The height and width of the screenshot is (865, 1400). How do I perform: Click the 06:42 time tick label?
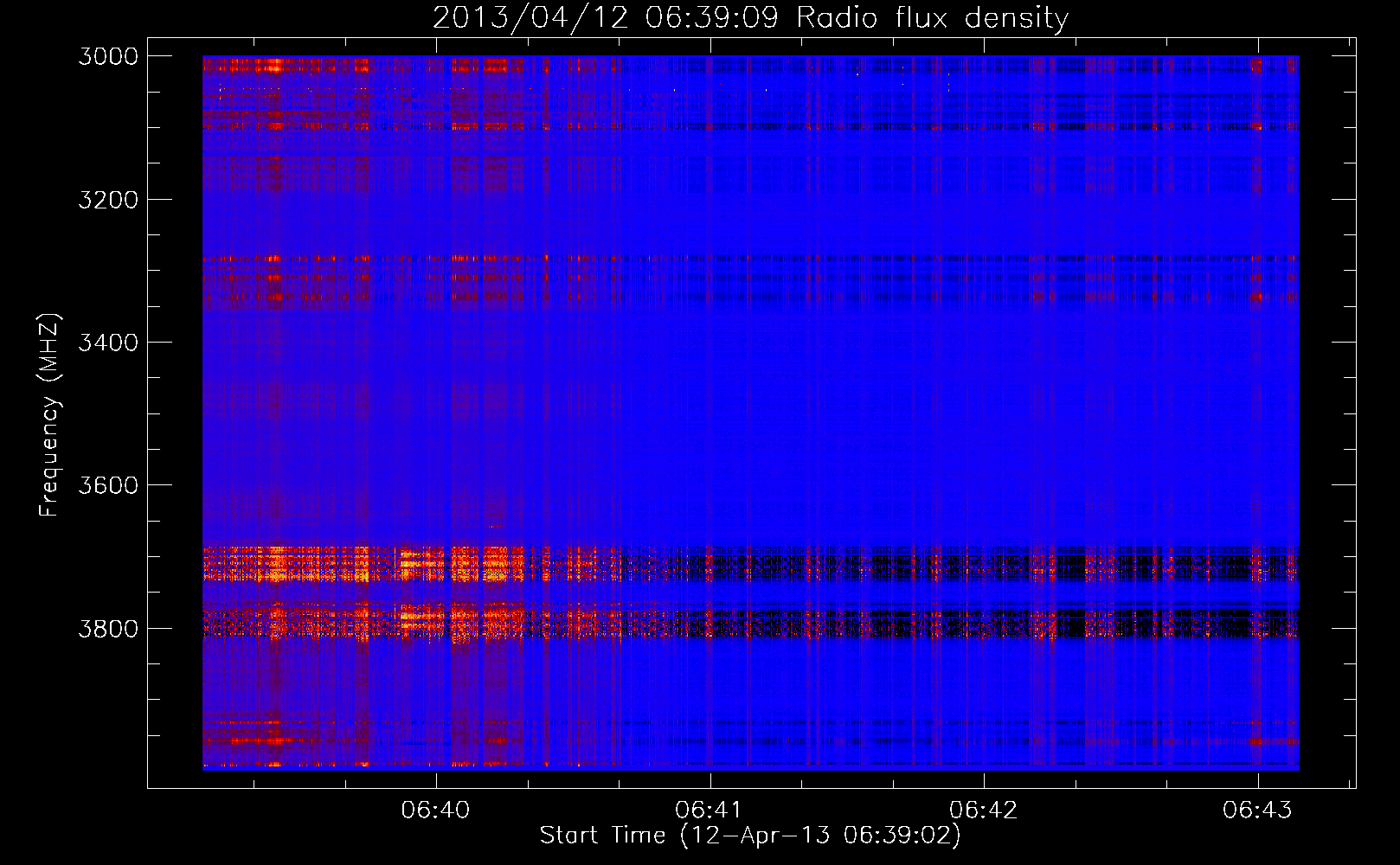tap(984, 810)
